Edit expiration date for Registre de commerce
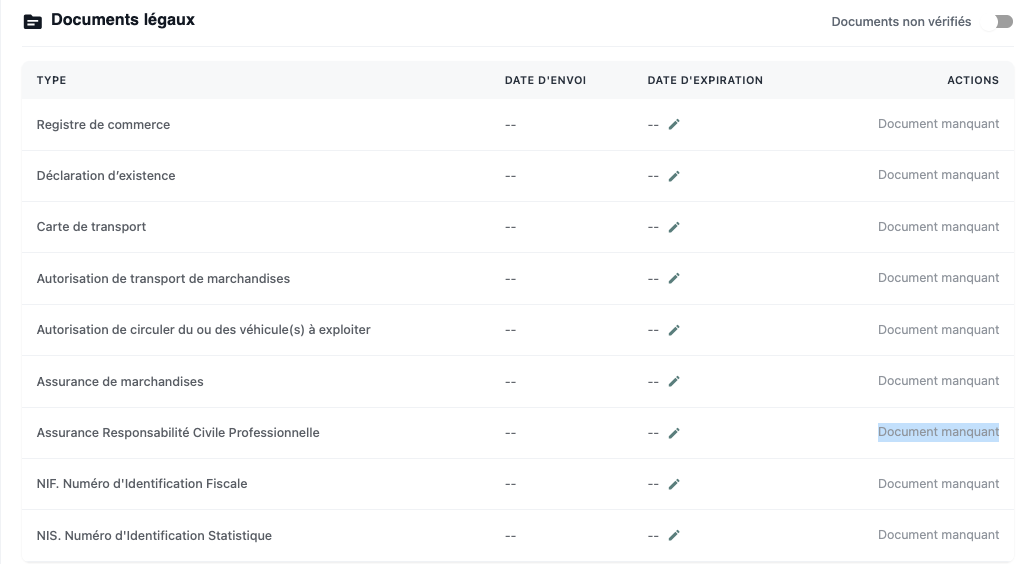The image size is (1035, 564). 674,125
